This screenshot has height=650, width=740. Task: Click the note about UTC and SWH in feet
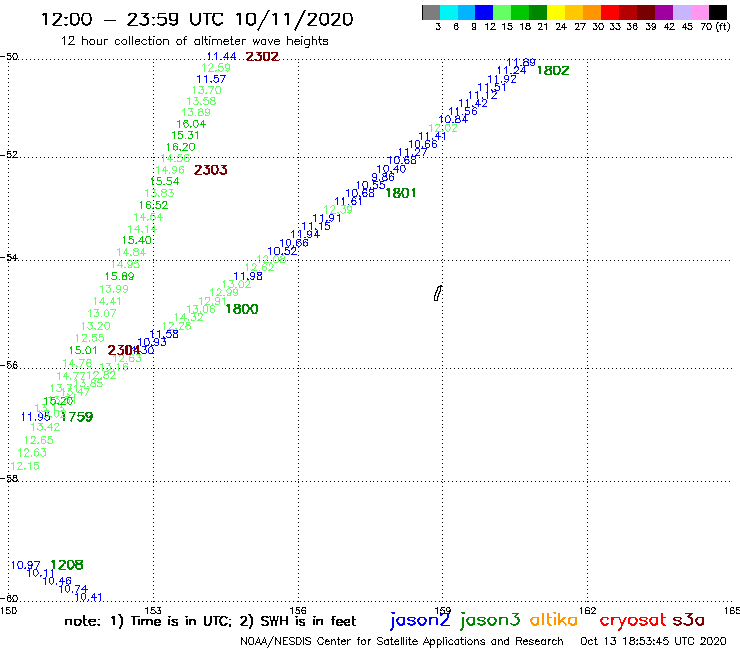[210, 621]
